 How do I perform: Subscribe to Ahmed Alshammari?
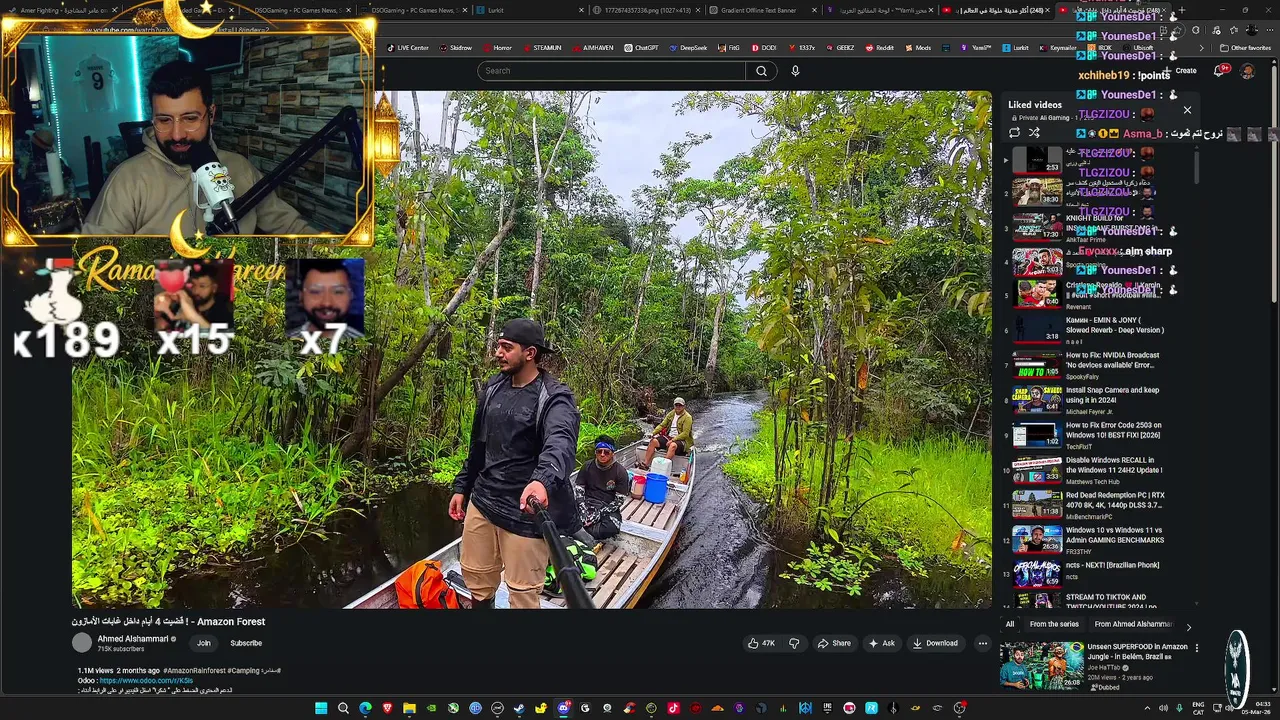tap(246, 643)
